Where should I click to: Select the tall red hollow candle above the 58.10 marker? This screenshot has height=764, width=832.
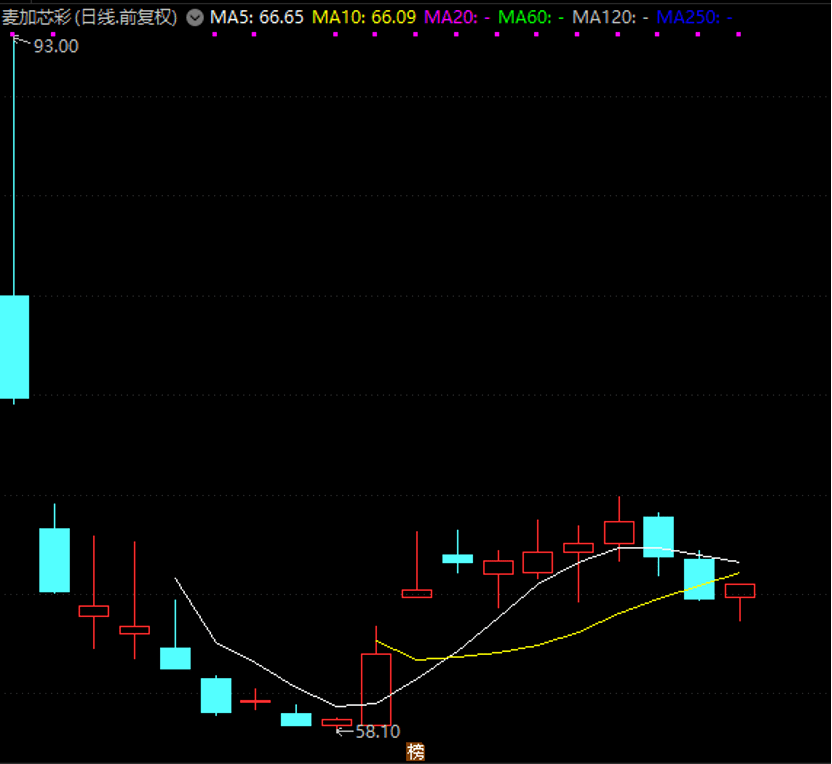pos(376,689)
